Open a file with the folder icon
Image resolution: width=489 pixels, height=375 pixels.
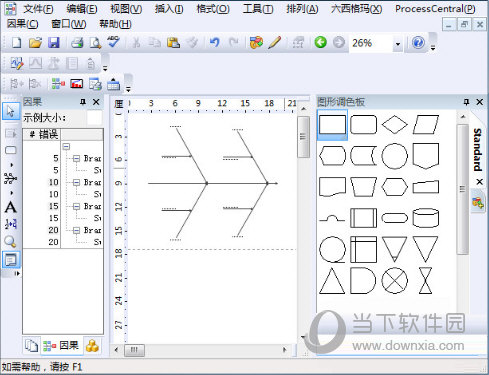point(35,43)
